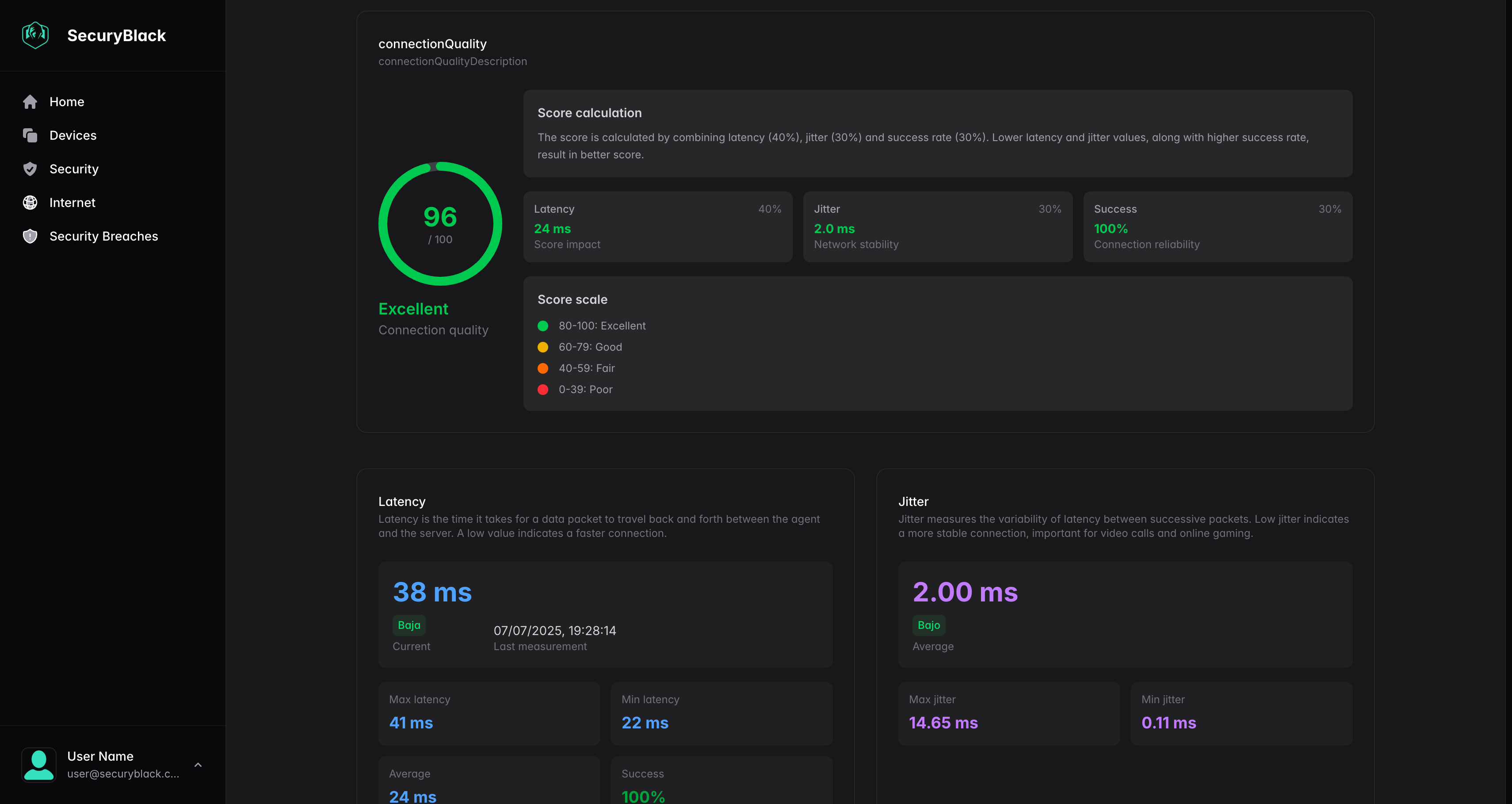Screen dimensions: 1512x804
Task: Click the Security shield check icon
Action: (30, 169)
